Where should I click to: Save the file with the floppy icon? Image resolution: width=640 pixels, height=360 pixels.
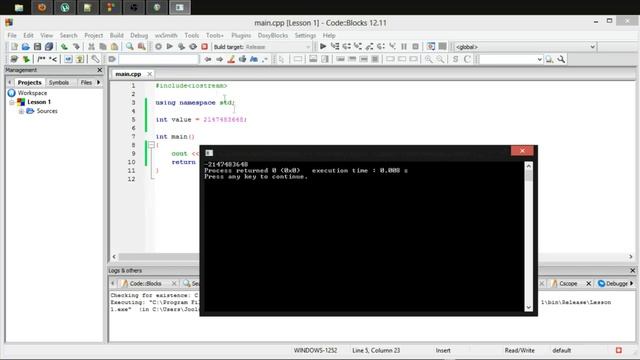coord(37,47)
